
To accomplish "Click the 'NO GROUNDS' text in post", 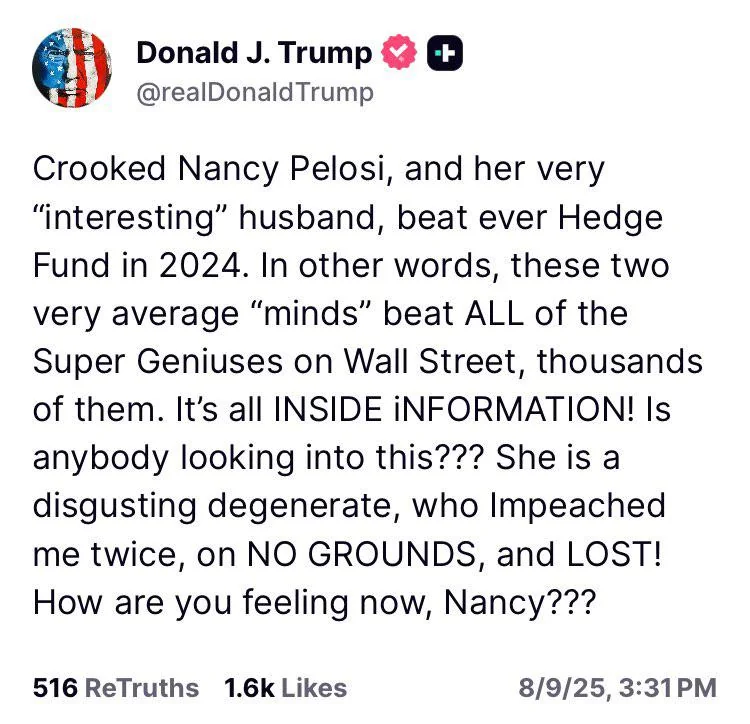I will point(361,555).
